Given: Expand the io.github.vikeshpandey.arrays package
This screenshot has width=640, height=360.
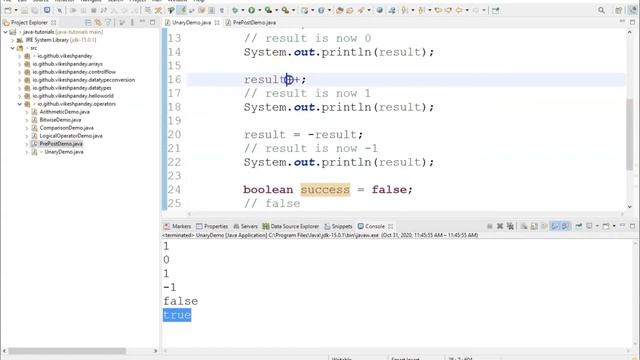Looking at the screenshot, I should [20, 64].
